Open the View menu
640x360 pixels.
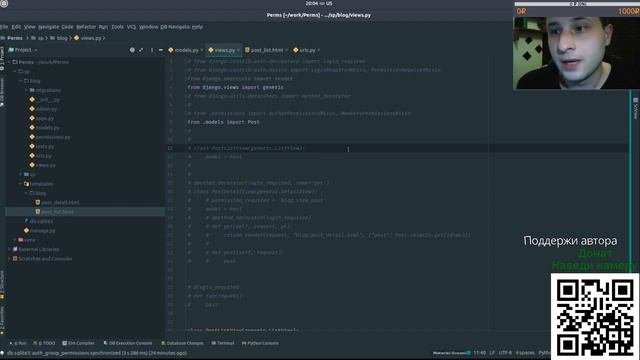29,27
